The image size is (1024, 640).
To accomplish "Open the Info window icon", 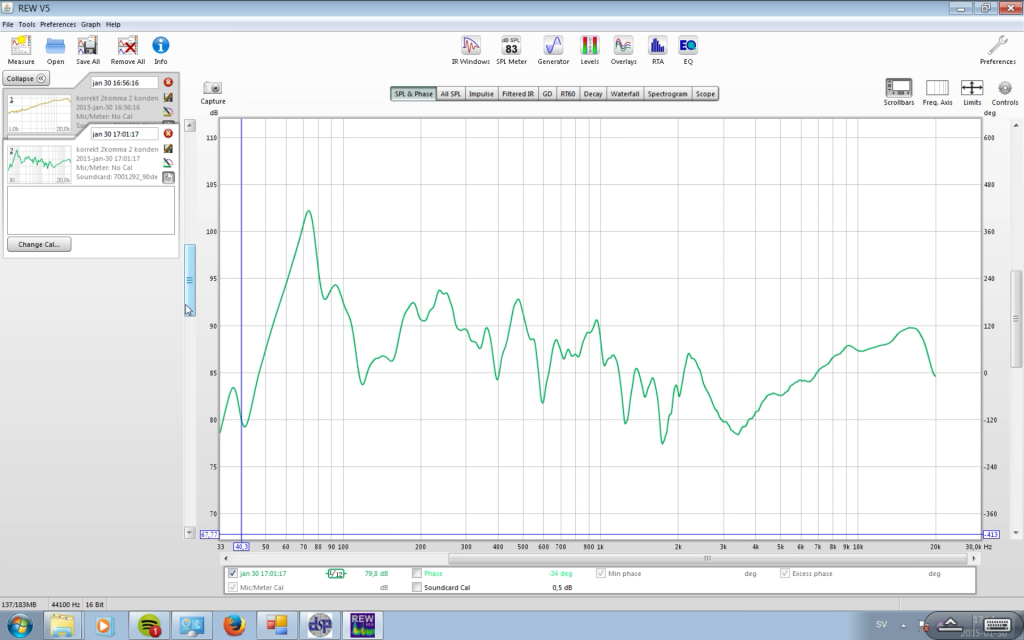I will click(161, 50).
